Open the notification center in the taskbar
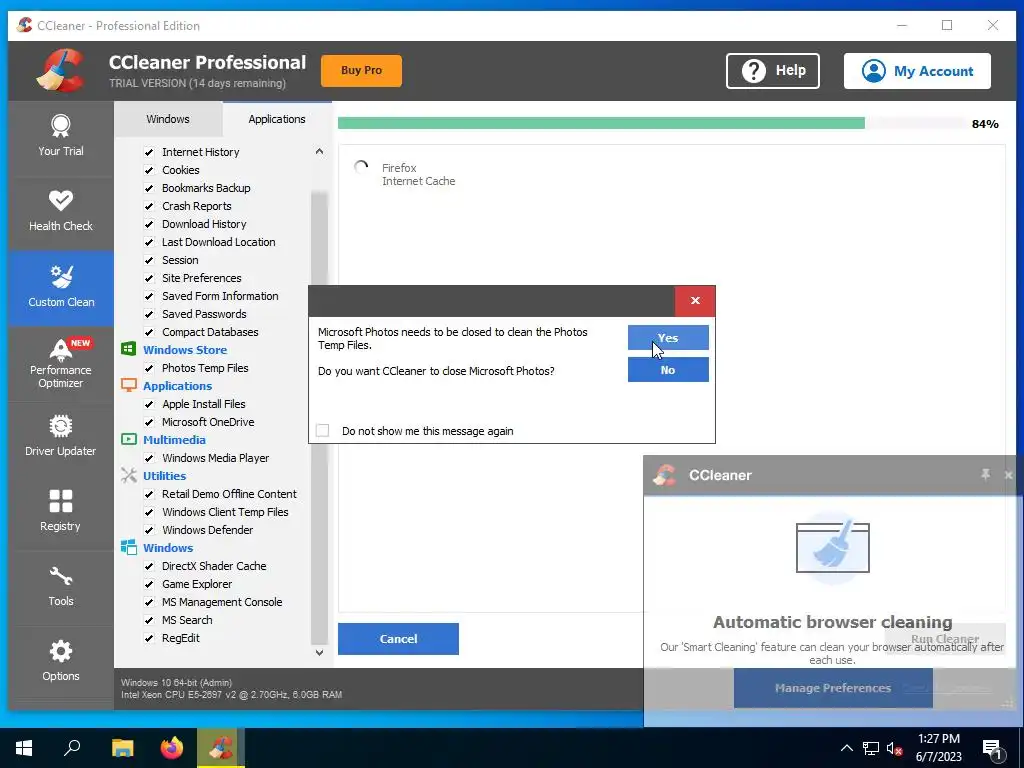Viewport: 1024px width, 768px height. pyautogui.click(x=992, y=749)
